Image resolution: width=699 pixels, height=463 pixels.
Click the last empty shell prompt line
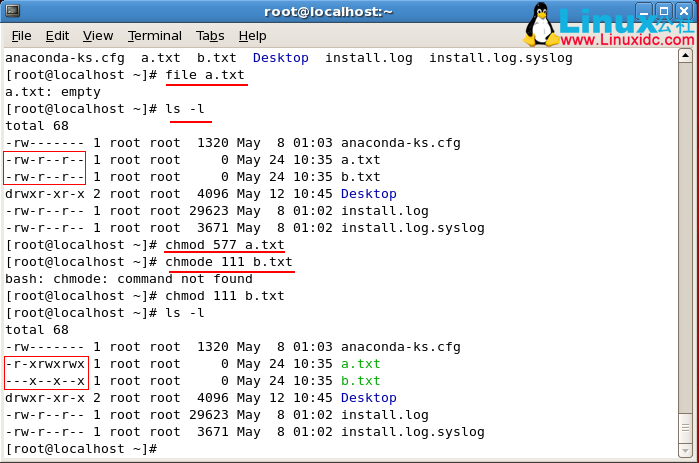coord(81,449)
